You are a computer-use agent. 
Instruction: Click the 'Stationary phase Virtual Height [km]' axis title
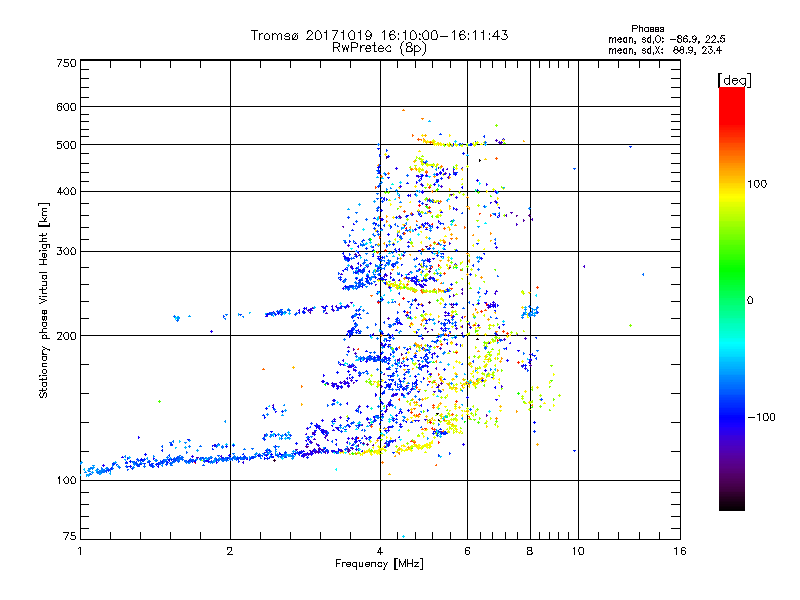pos(43,301)
